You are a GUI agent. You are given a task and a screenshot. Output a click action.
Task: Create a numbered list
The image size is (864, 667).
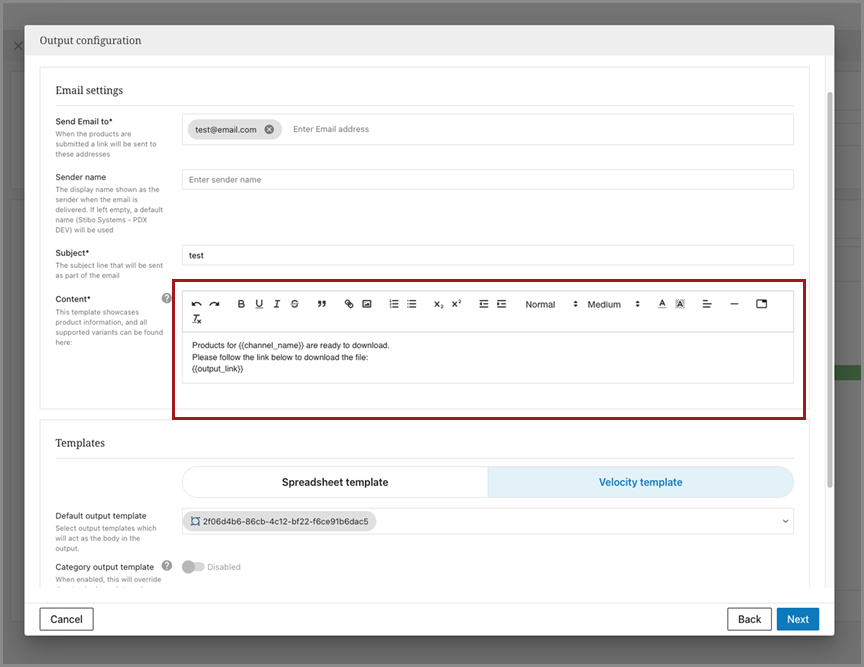point(394,304)
